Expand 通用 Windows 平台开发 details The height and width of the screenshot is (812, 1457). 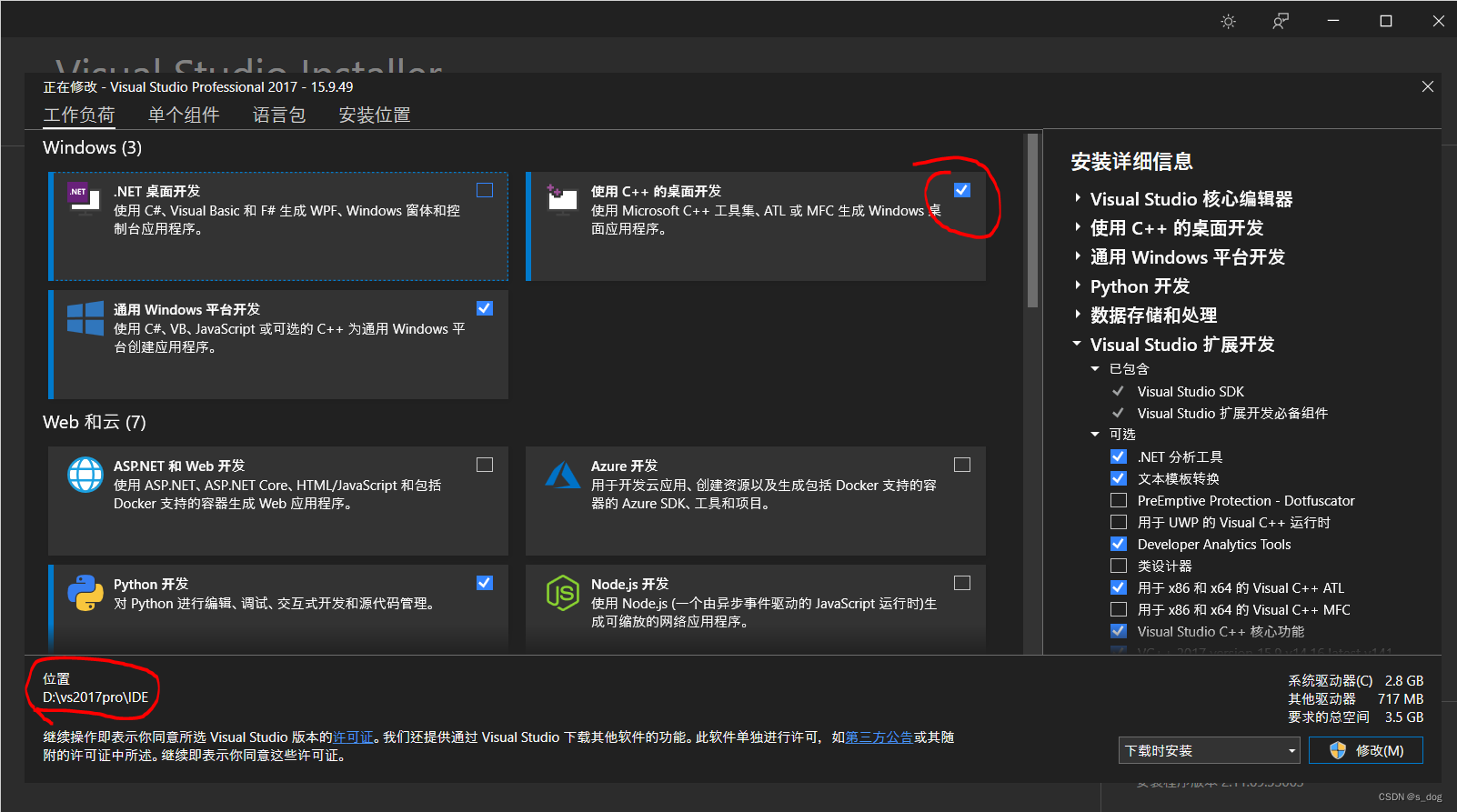pos(1078,256)
